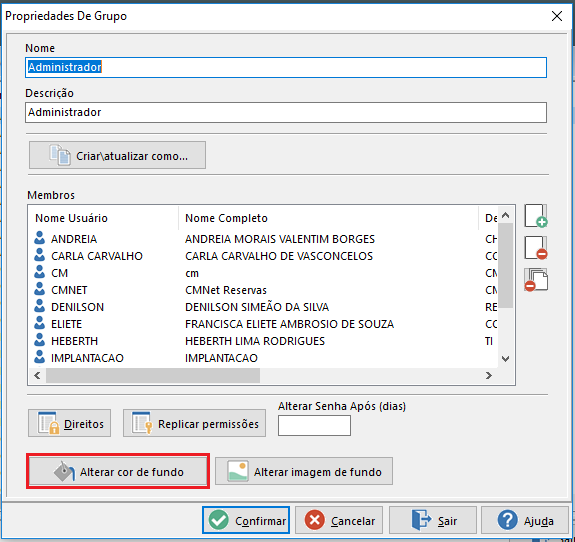Click members list scroll down arrow
Viewport: 575px width, 542px height.
tap(506, 359)
